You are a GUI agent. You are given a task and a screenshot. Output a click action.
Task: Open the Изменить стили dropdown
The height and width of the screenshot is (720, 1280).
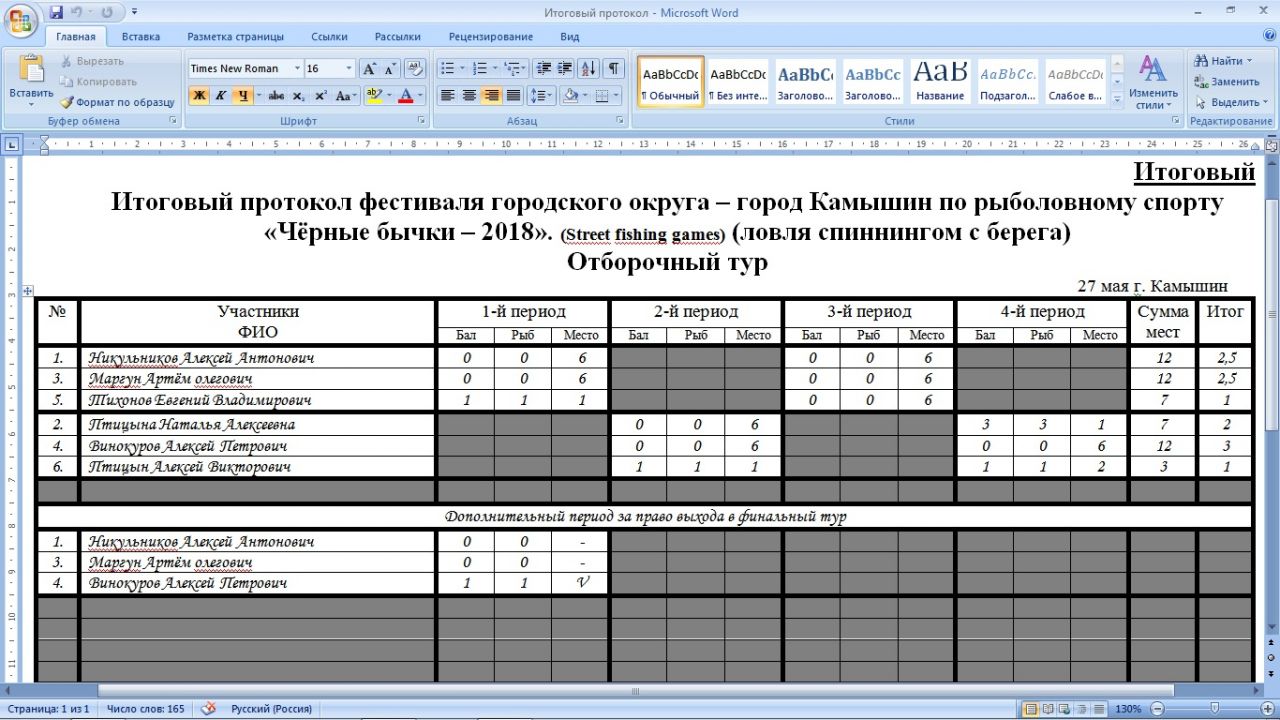pyautogui.click(x=1154, y=83)
